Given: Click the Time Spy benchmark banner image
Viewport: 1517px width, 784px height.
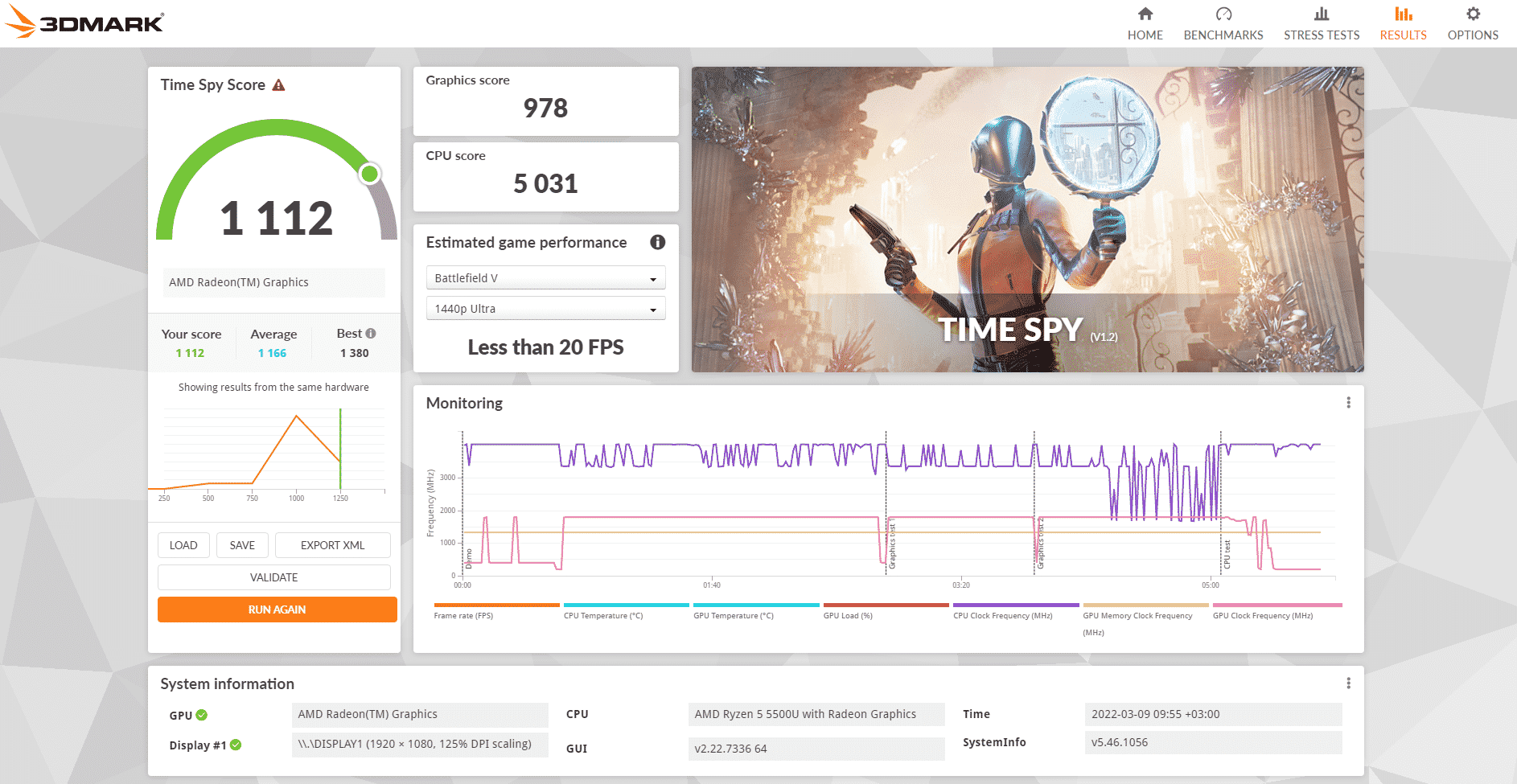Looking at the screenshot, I should click(x=1027, y=219).
